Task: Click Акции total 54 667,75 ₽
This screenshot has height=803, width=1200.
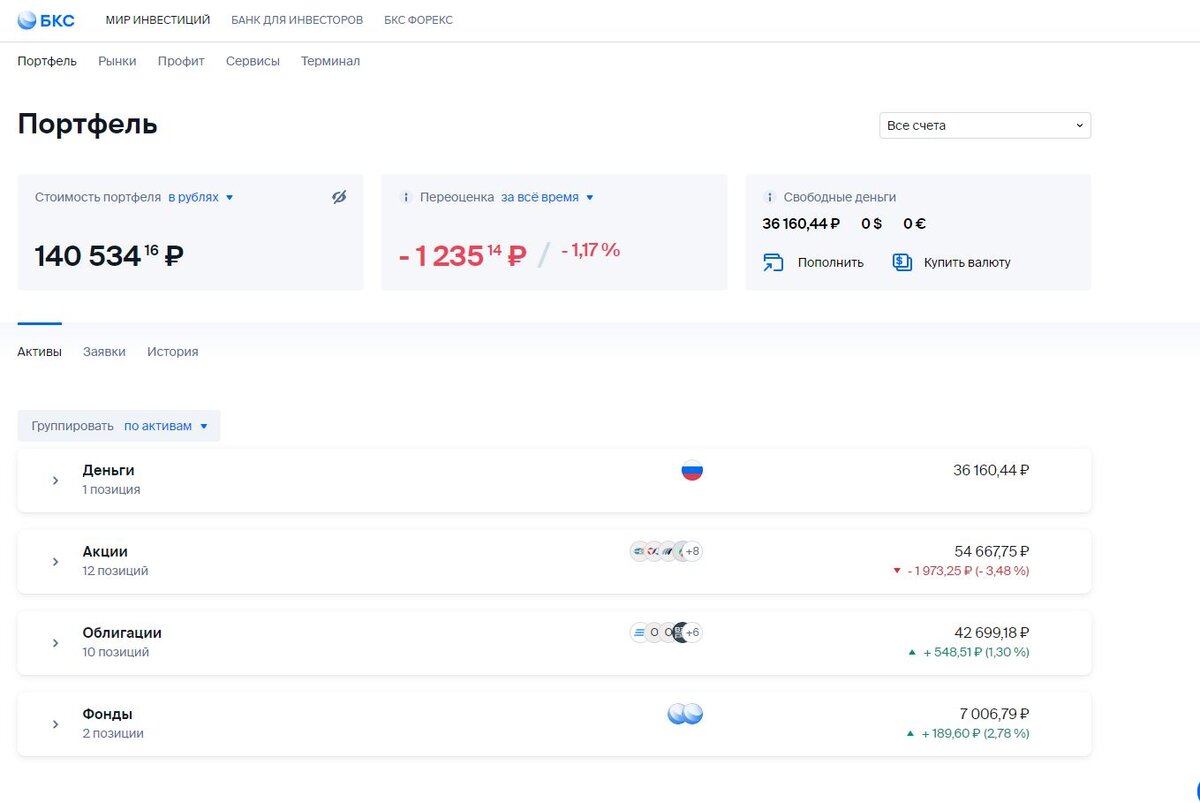Action: click(x=992, y=551)
